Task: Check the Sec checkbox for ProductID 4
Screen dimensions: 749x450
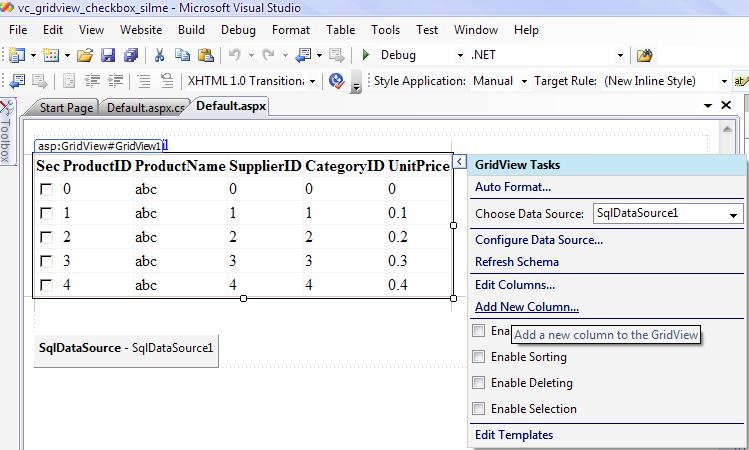Action: click(x=46, y=285)
